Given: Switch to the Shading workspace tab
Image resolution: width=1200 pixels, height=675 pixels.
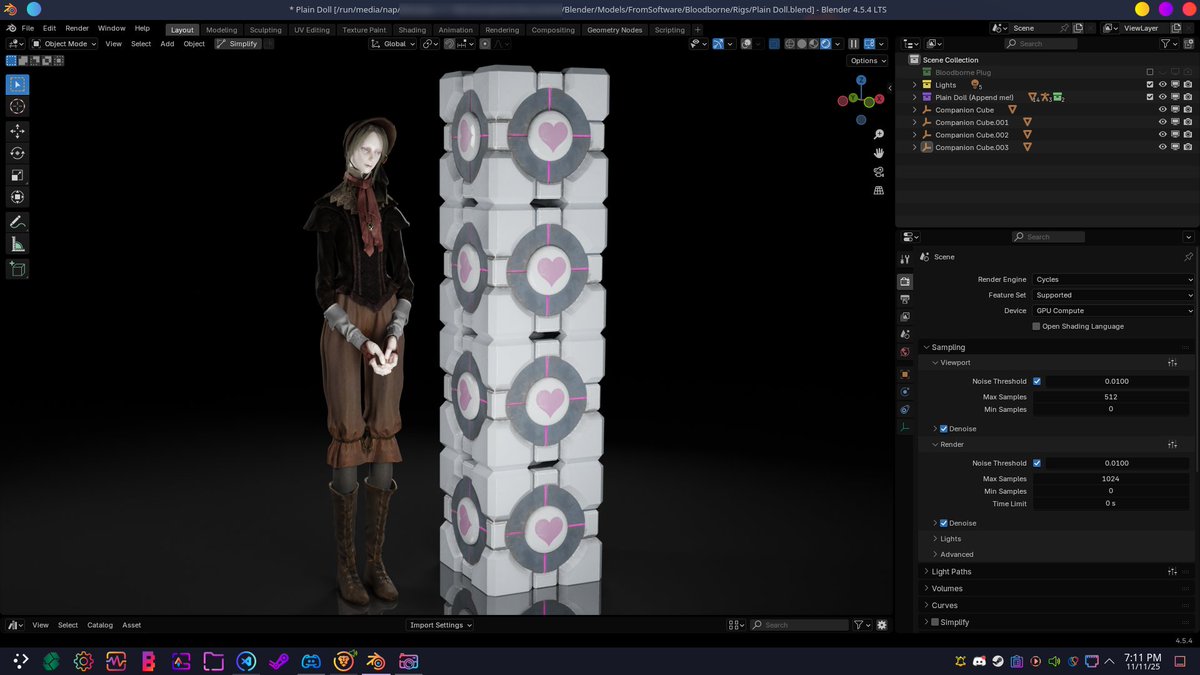Looking at the screenshot, I should [412, 30].
